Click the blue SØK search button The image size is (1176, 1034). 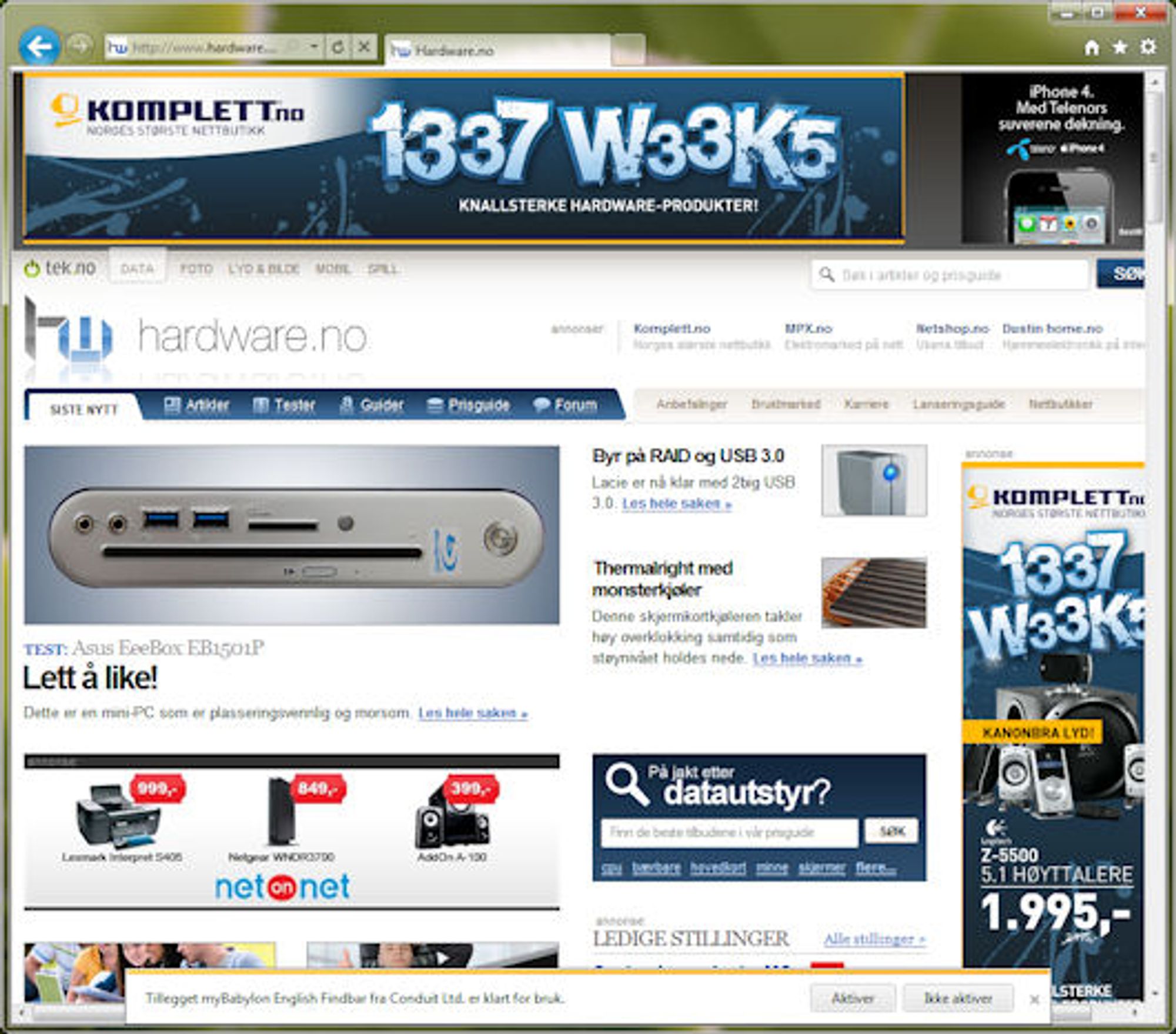[x=1121, y=274]
